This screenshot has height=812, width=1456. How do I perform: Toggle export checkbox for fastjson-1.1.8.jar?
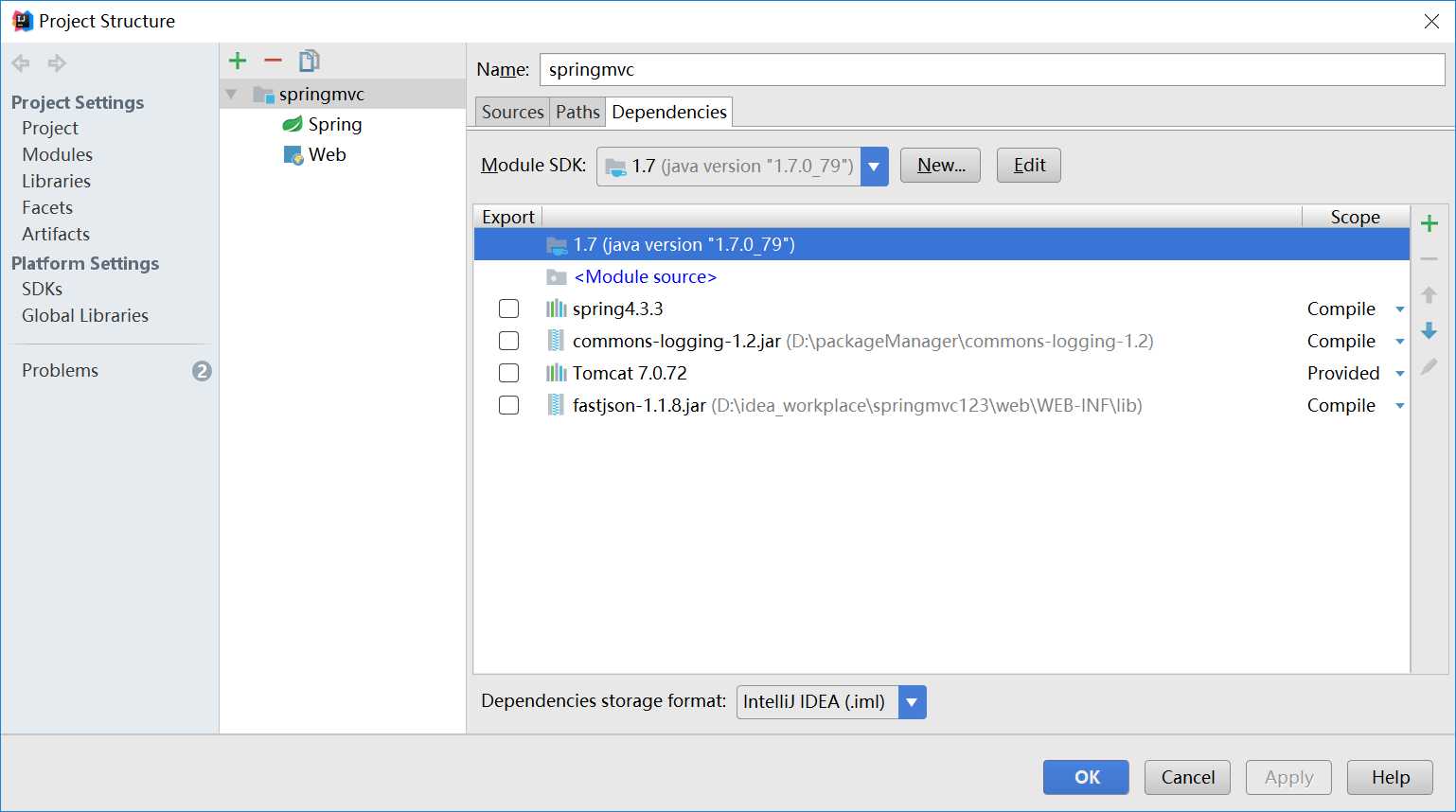tap(508, 405)
